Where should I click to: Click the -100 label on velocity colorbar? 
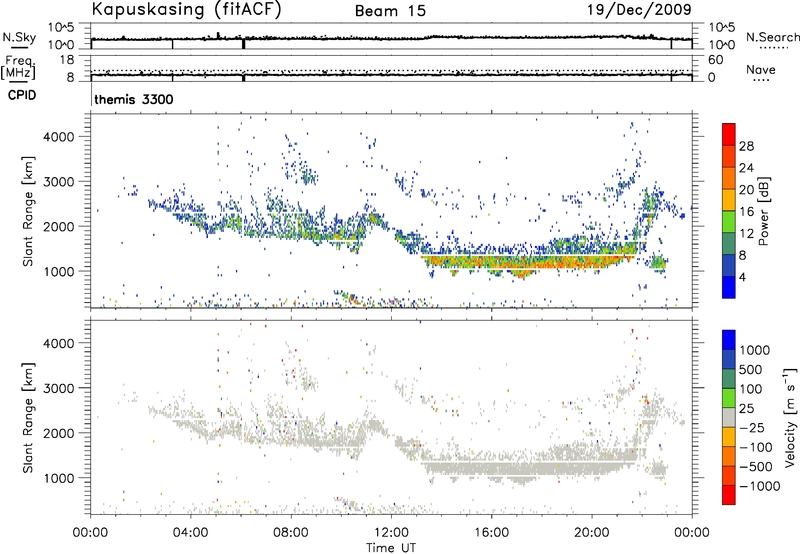pos(756,447)
